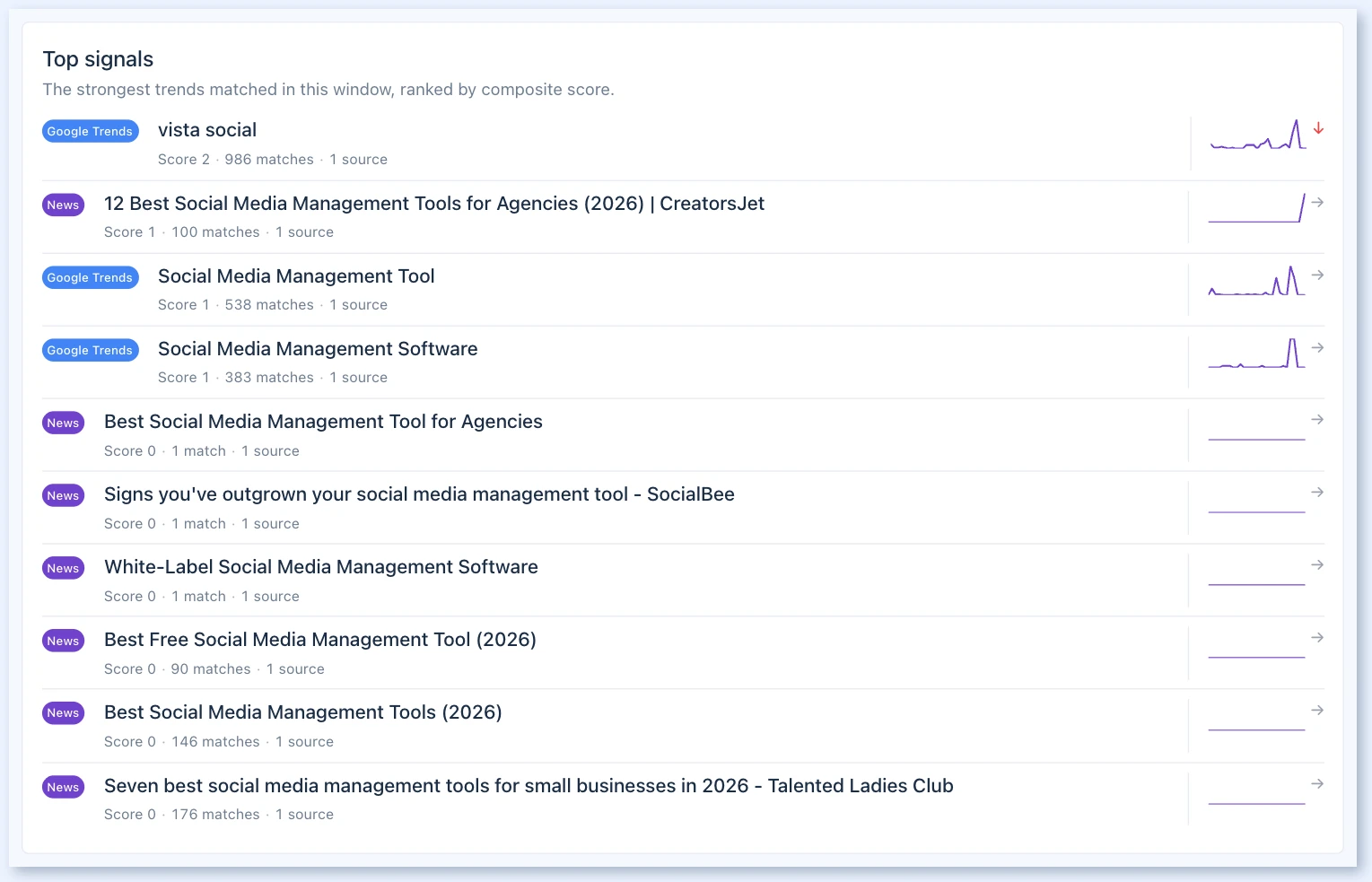Image resolution: width=1372 pixels, height=882 pixels.
Task: Click News badge beside the SocialBee headline
Action: (64, 495)
